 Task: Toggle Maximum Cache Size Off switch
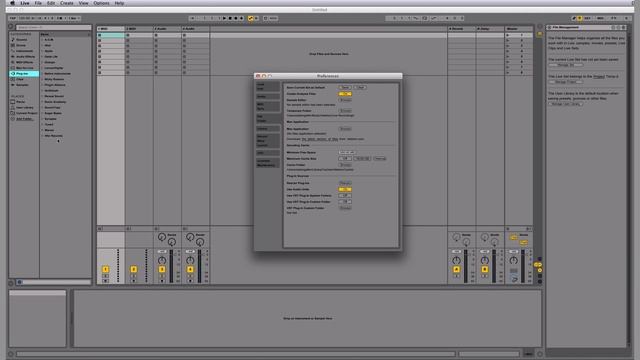pos(345,158)
